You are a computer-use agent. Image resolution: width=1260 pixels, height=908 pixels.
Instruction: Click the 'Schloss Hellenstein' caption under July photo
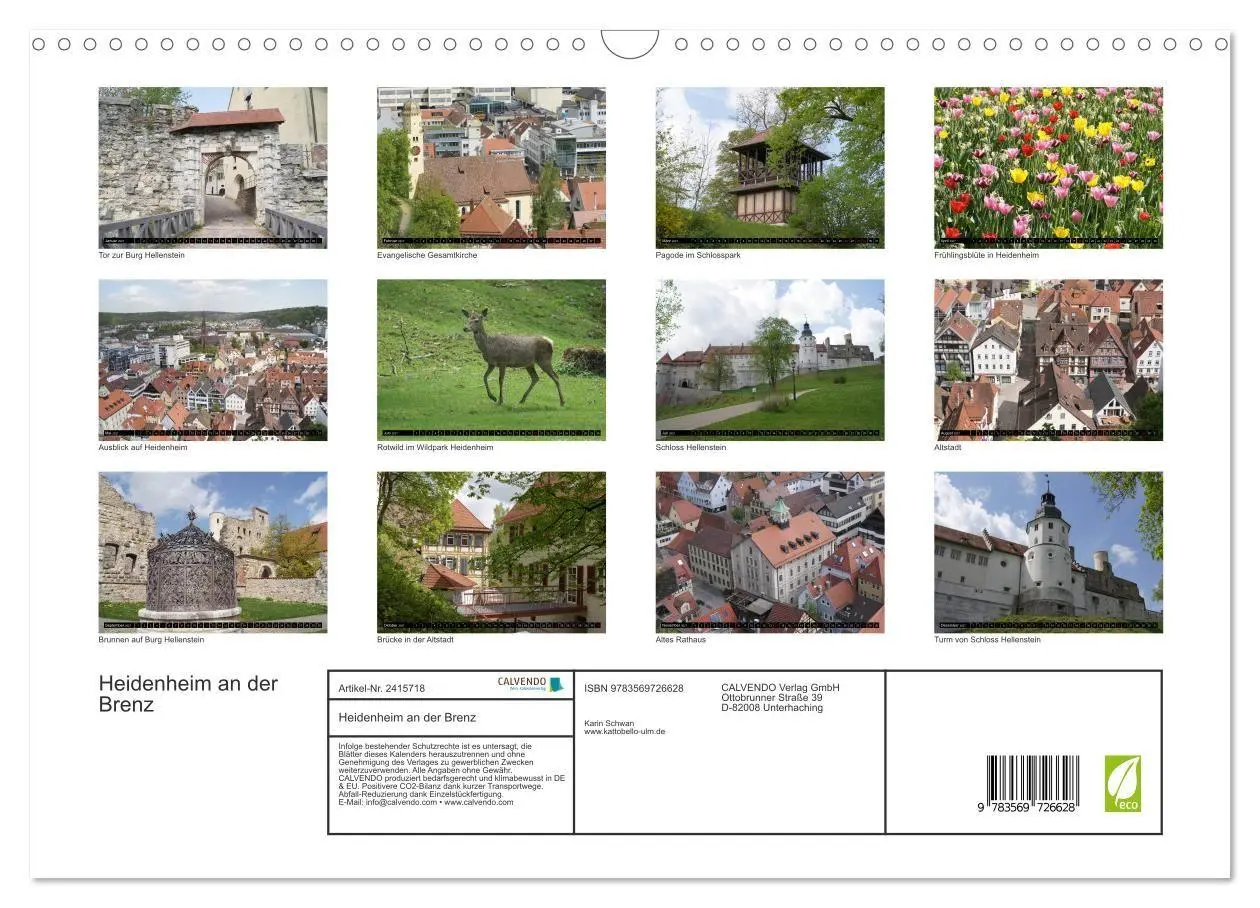691,447
